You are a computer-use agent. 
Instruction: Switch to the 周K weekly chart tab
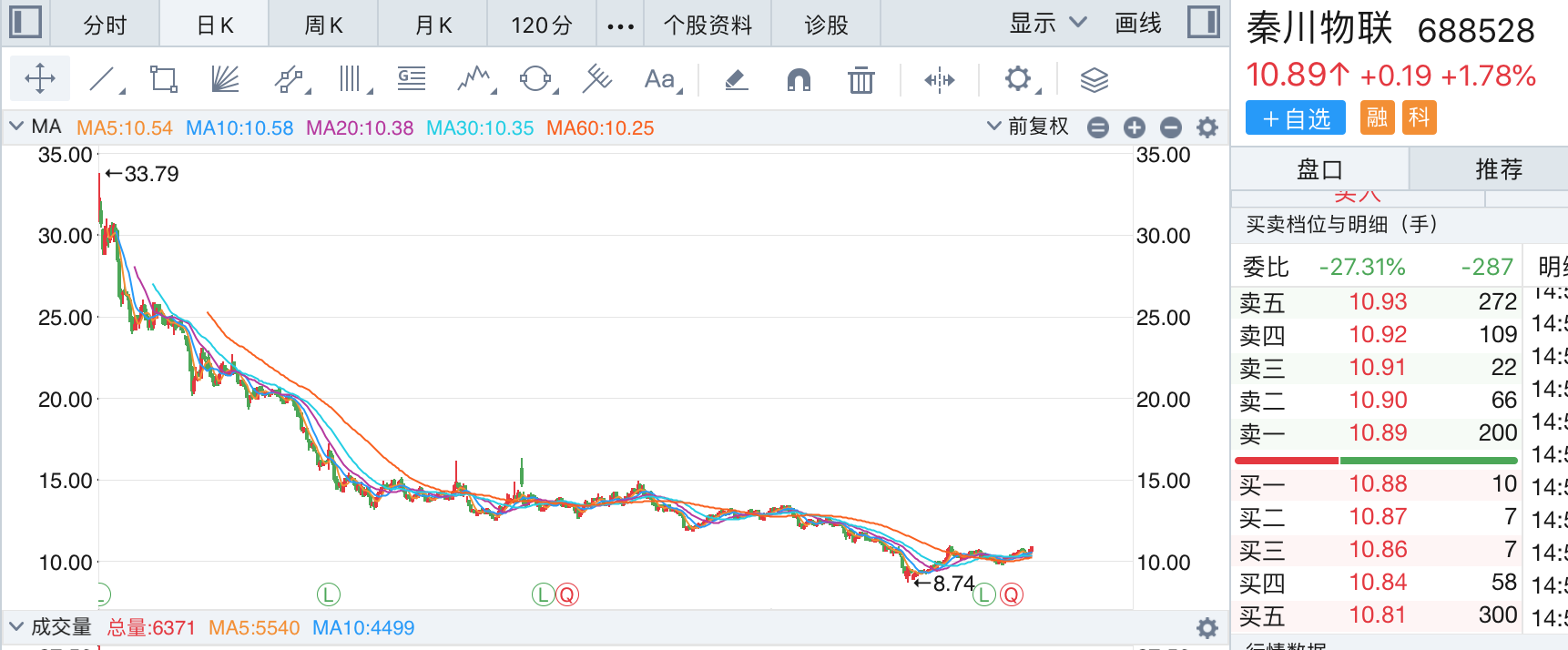tap(323, 25)
